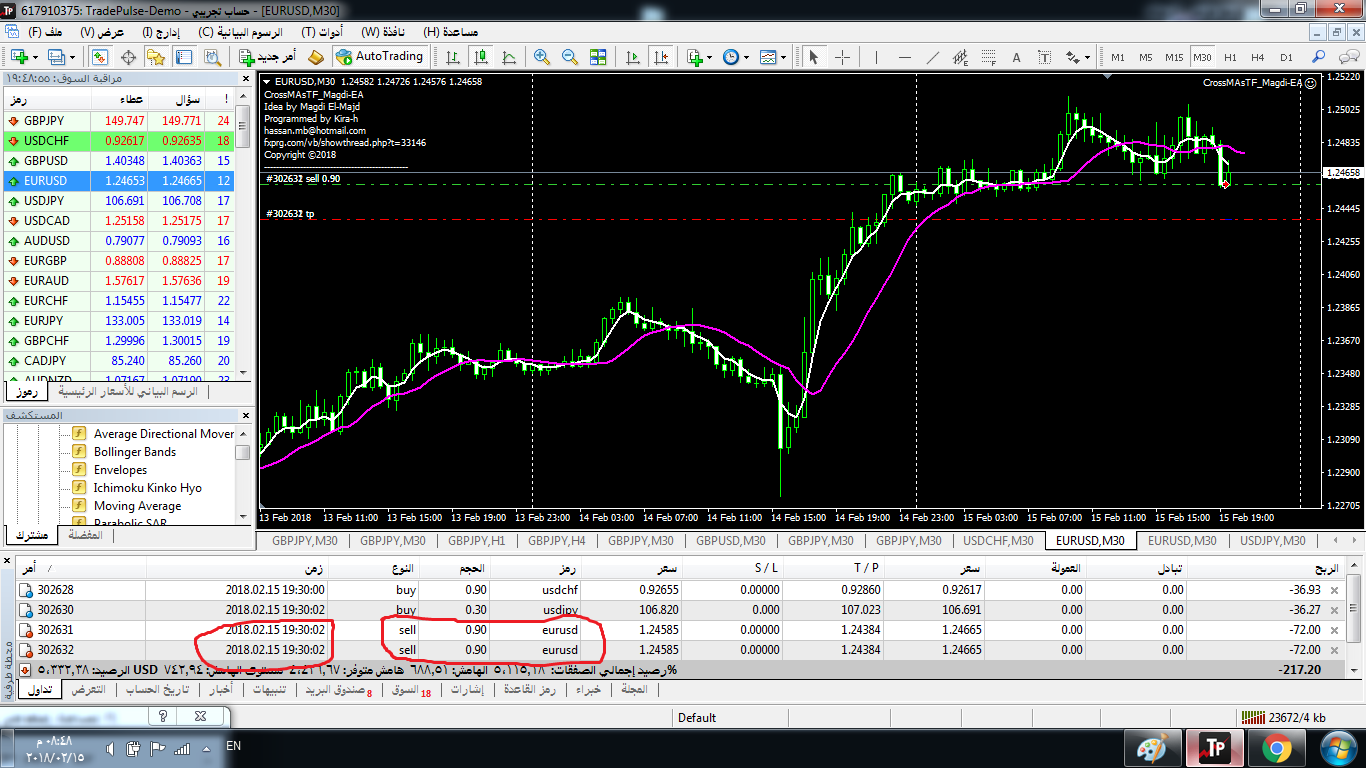Switch chart to candlesticks icon
1366x768 pixels.
click(481, 57)
